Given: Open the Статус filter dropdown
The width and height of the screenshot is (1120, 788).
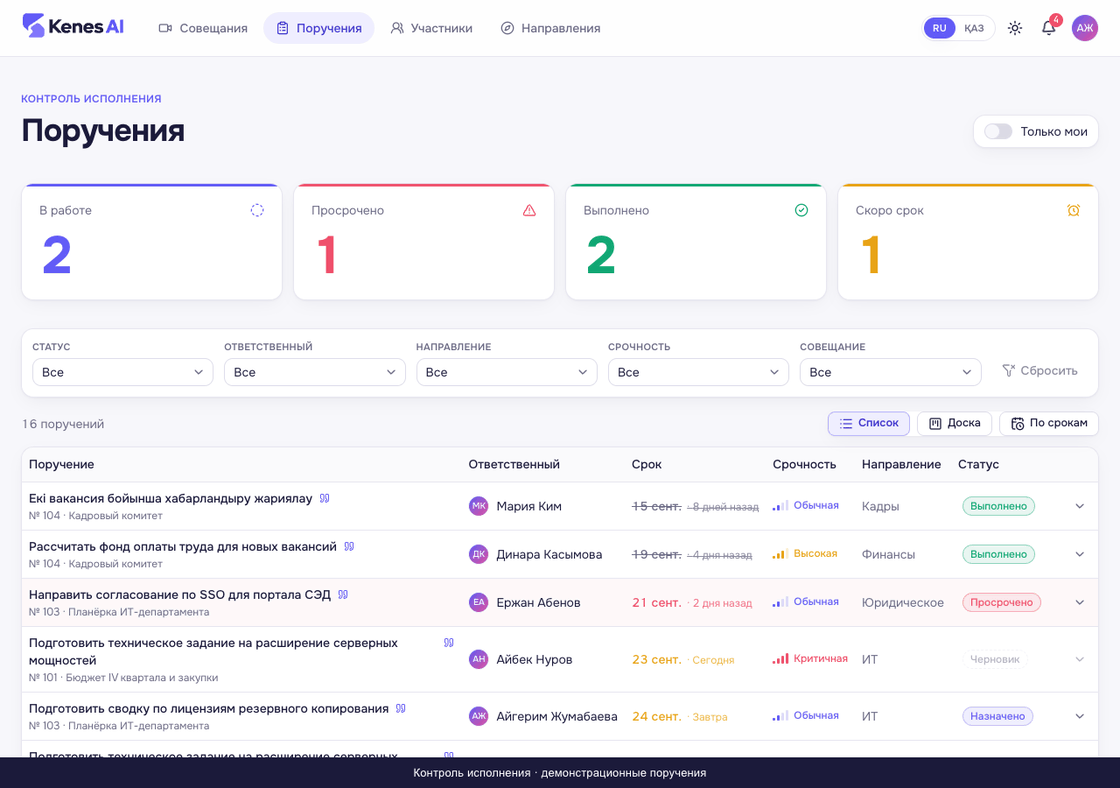Looking at the screenshot, I should point(123,372).
